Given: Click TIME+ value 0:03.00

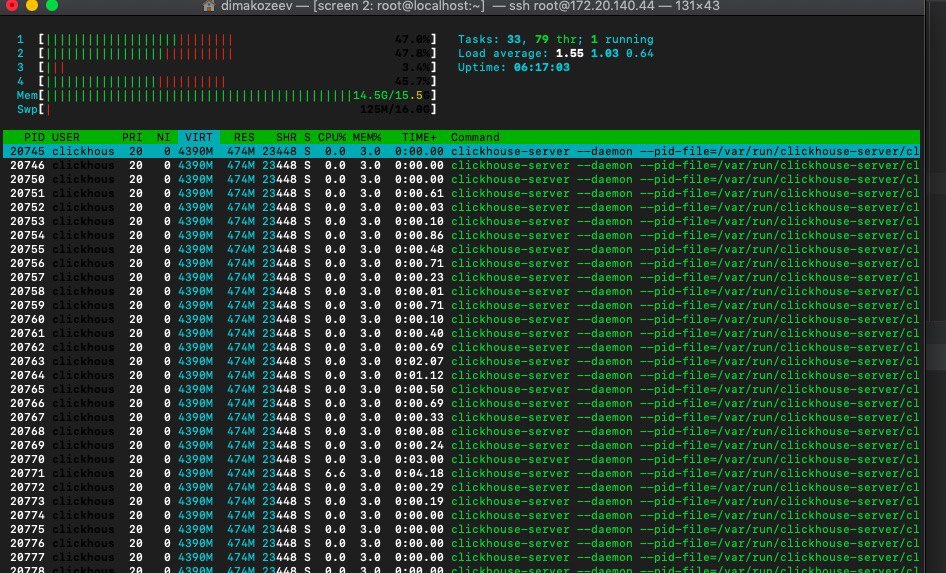Looking at the screenshot, I should click(x=419, y=460).
